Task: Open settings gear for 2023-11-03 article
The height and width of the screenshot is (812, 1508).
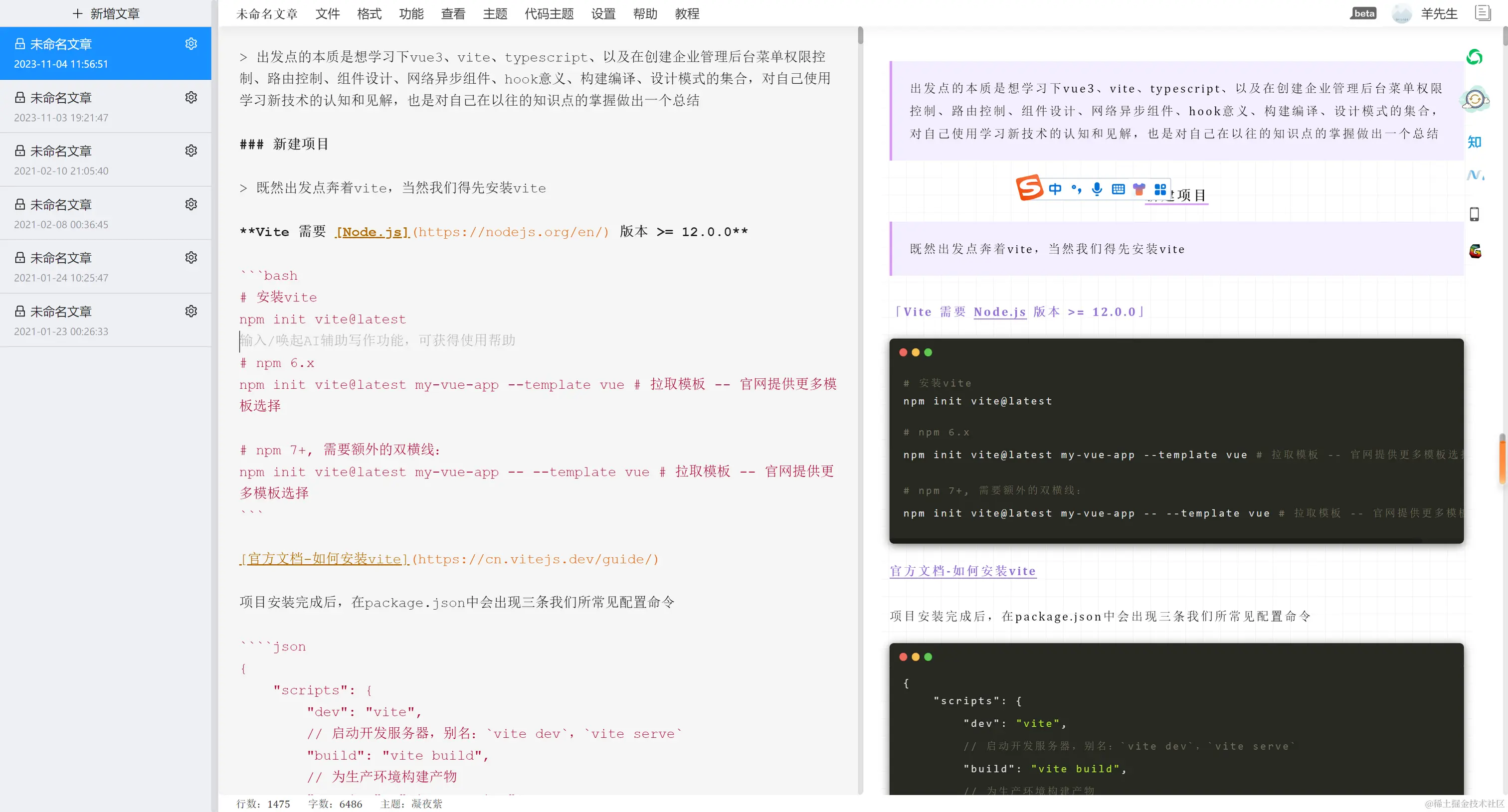Action: [x=191, y=97]
